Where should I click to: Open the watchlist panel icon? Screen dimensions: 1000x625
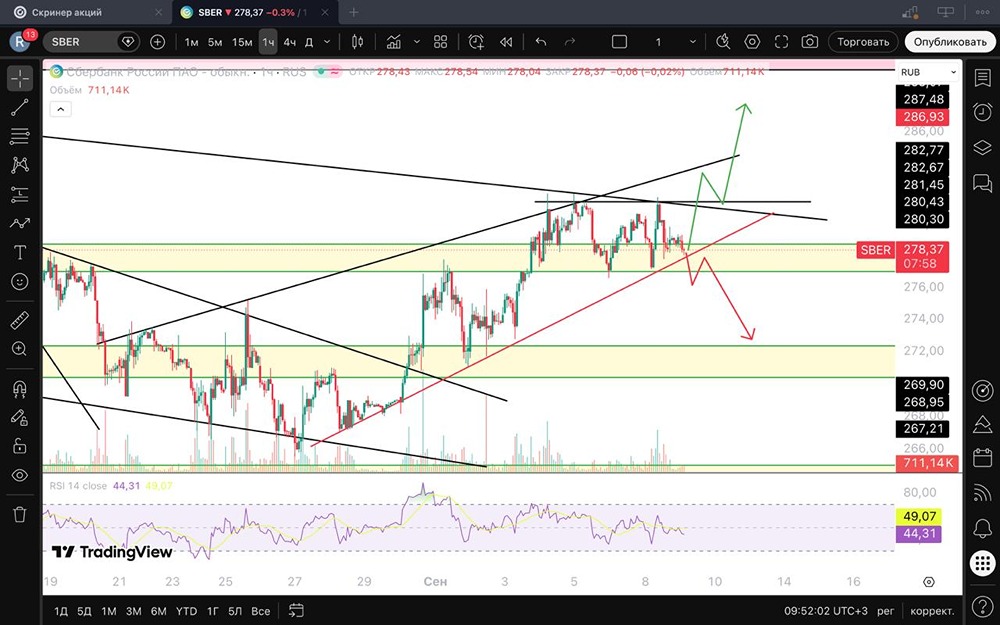click(x=982, y=78)
